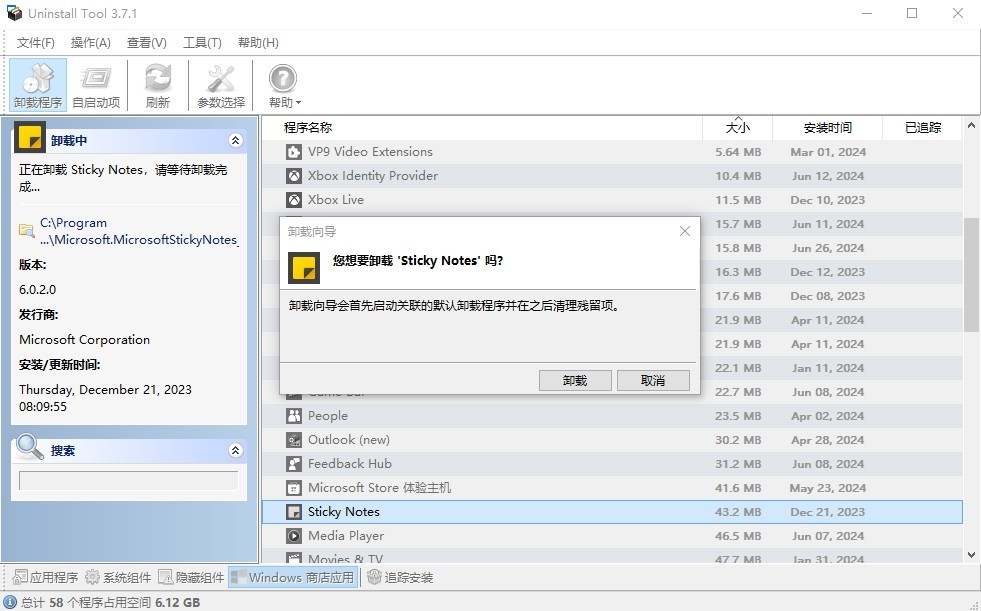Click the Microsoft Store 体验主机 icon
This screenshot has width=981, height=611.
click(x=293, y=488)
